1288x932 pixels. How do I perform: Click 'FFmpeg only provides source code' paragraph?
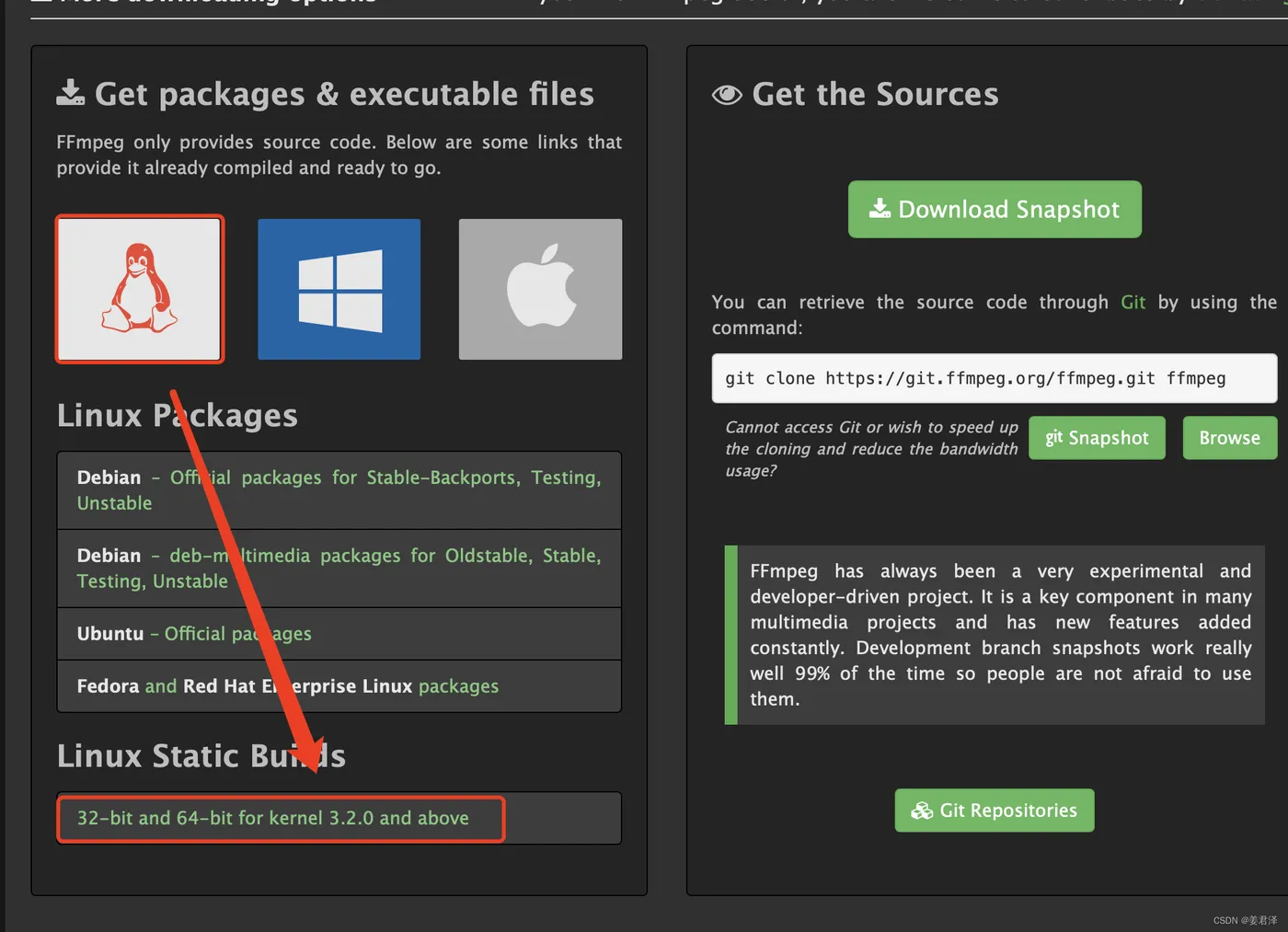[339, 155]
